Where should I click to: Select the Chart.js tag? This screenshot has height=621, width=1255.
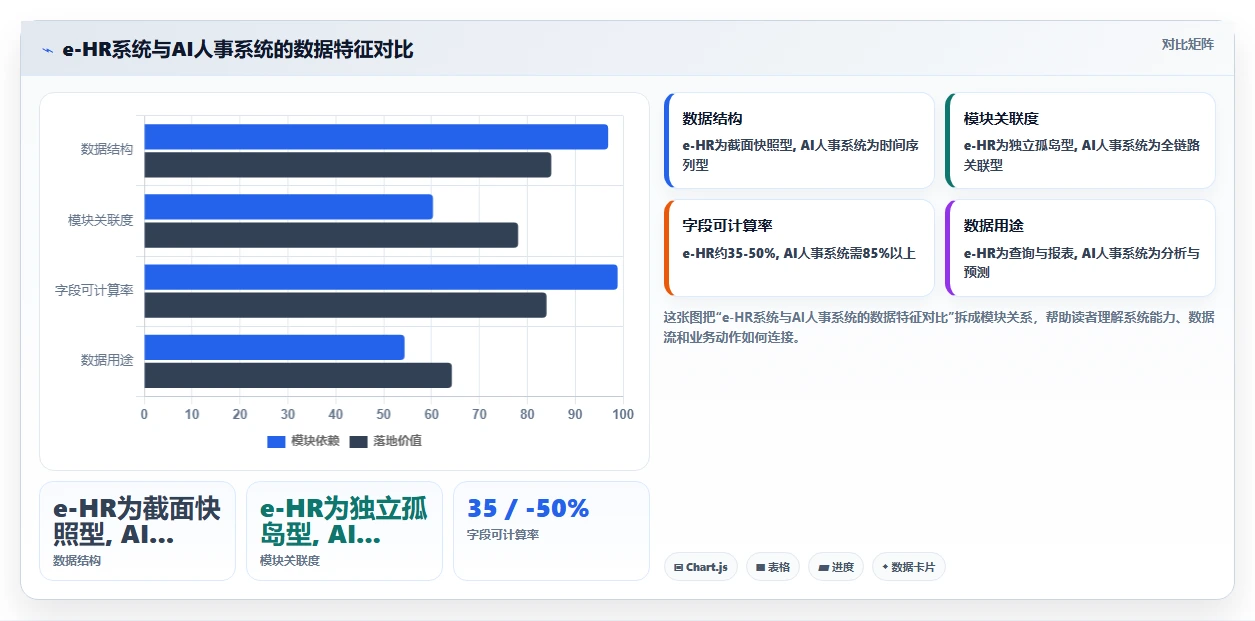click(x=701, y=567)
